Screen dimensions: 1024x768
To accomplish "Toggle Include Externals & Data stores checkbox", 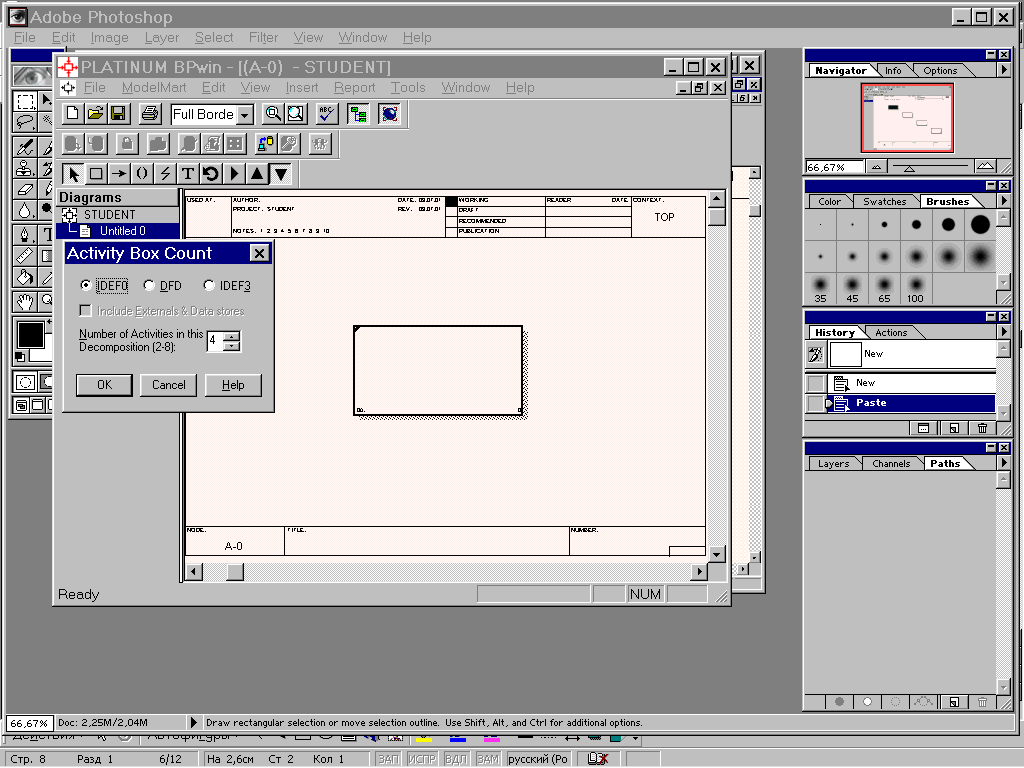I will point(86,311).
